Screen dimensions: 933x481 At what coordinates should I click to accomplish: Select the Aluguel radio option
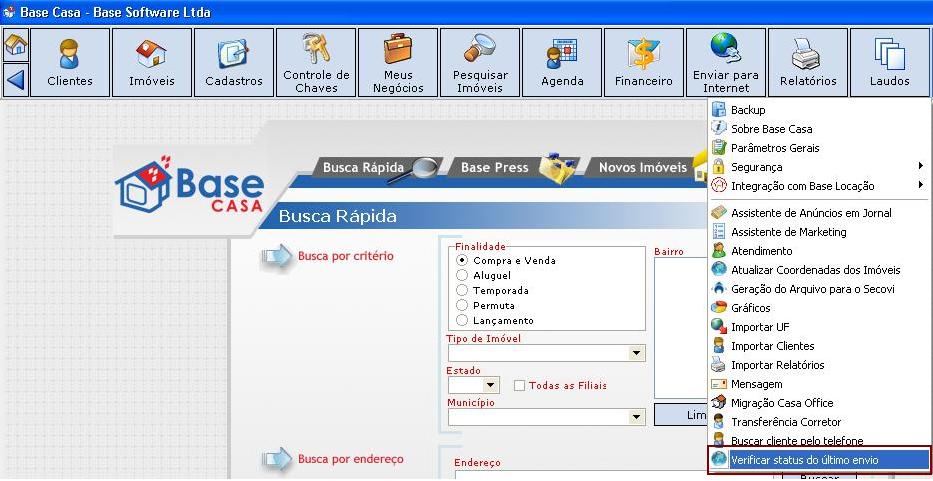tap(462, 275)
